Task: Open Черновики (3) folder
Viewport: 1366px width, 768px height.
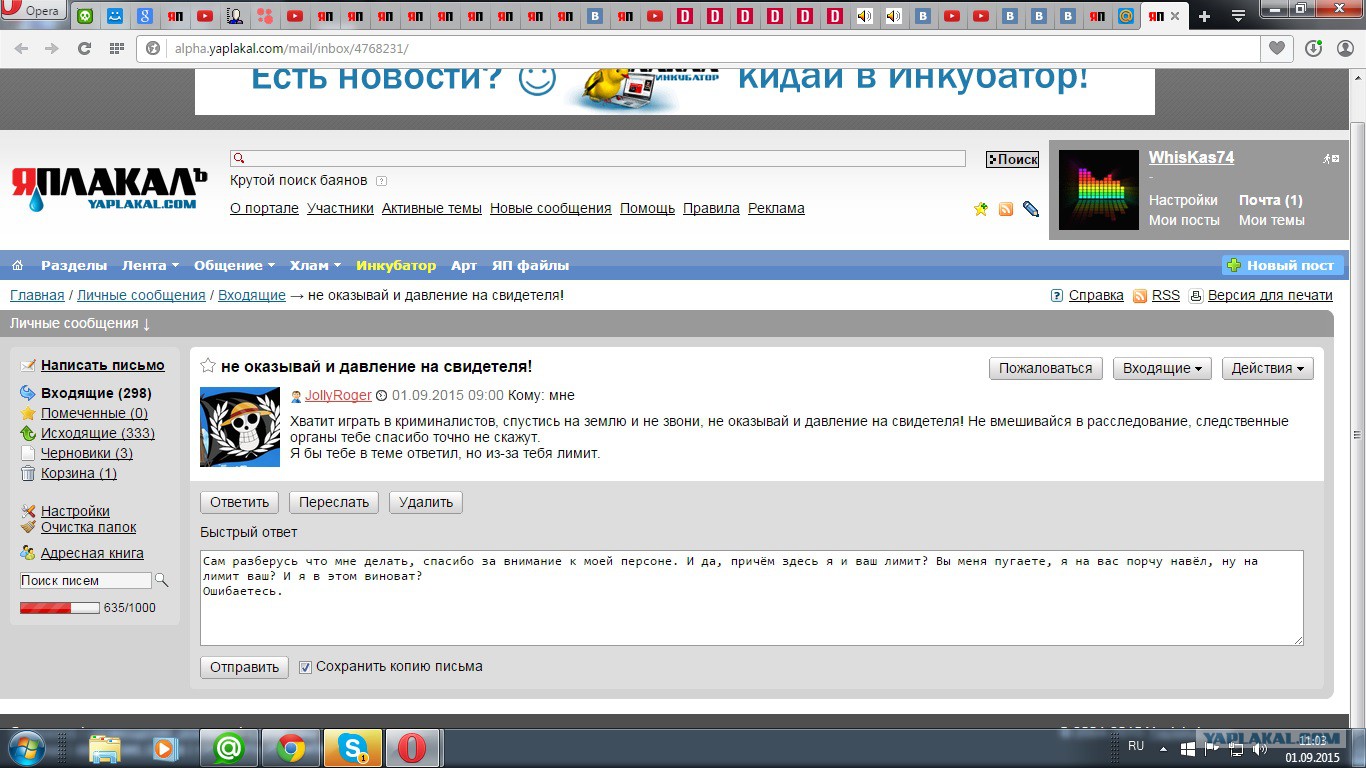Action: pyautogui.click(x=87, y=453)
